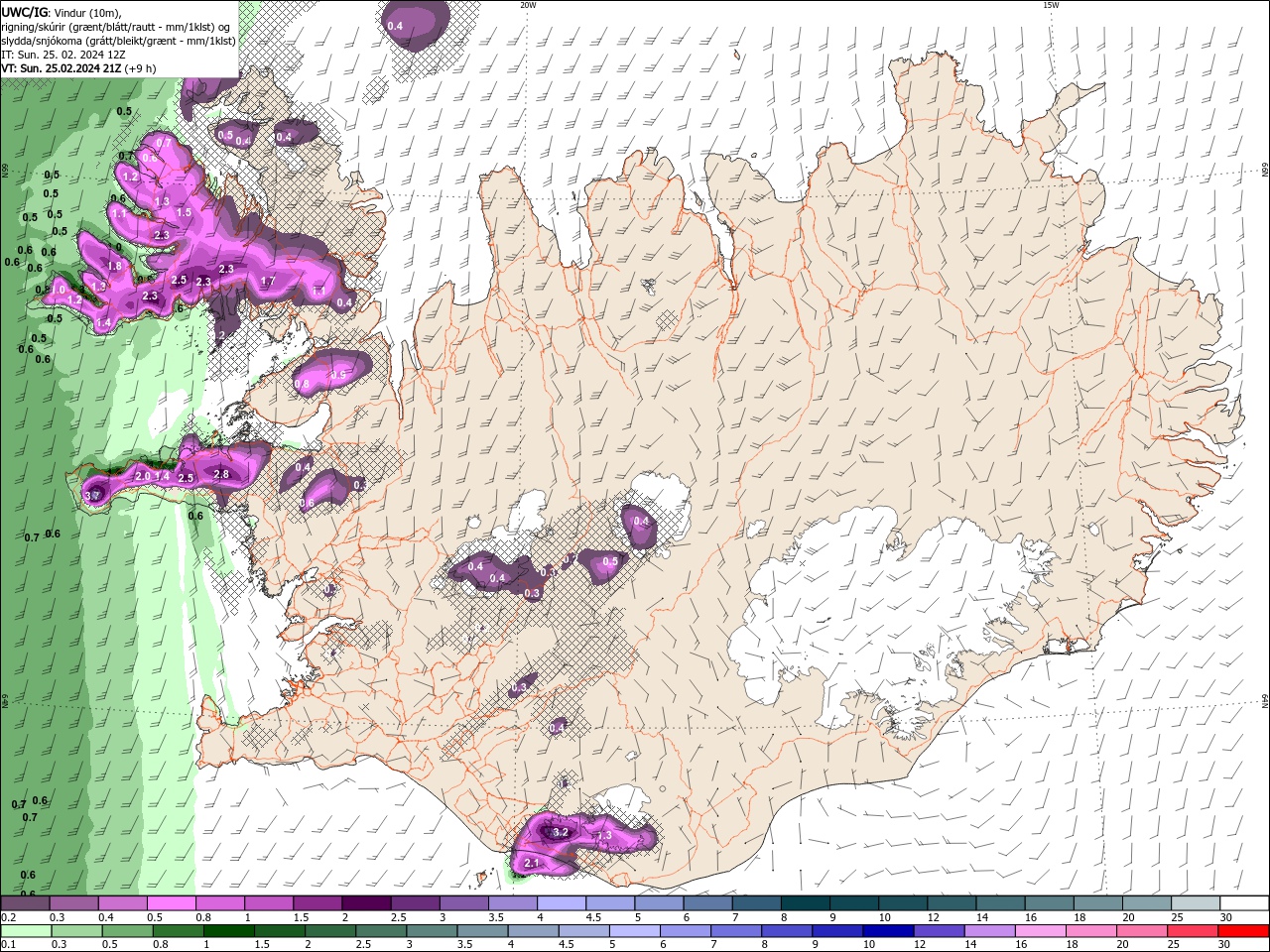The width and height of the screenshot is (1270, 952).
Task: Click the 0.2 label starting the upper legend row
Action: click(x=9, y=917)
